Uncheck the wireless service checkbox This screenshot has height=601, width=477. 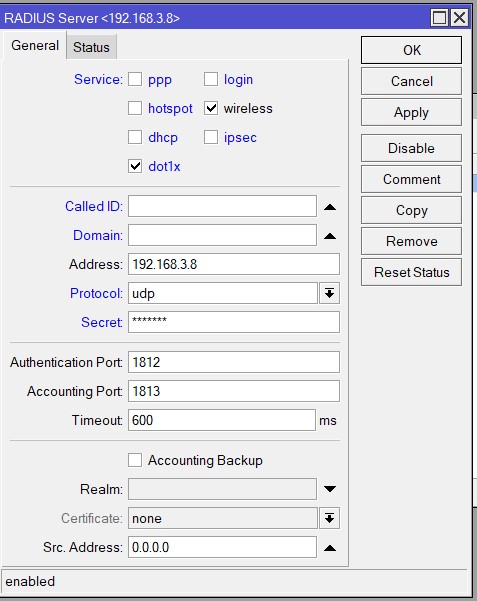[211, 108]
